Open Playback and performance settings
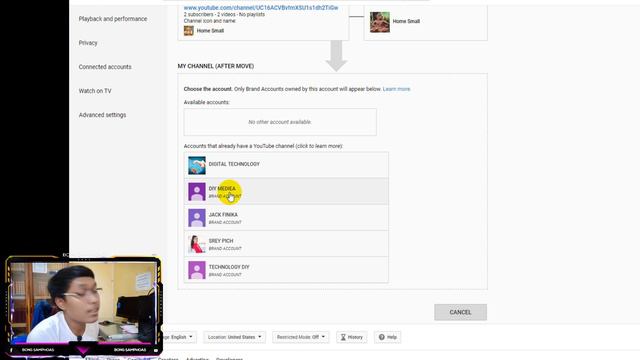 113,19
